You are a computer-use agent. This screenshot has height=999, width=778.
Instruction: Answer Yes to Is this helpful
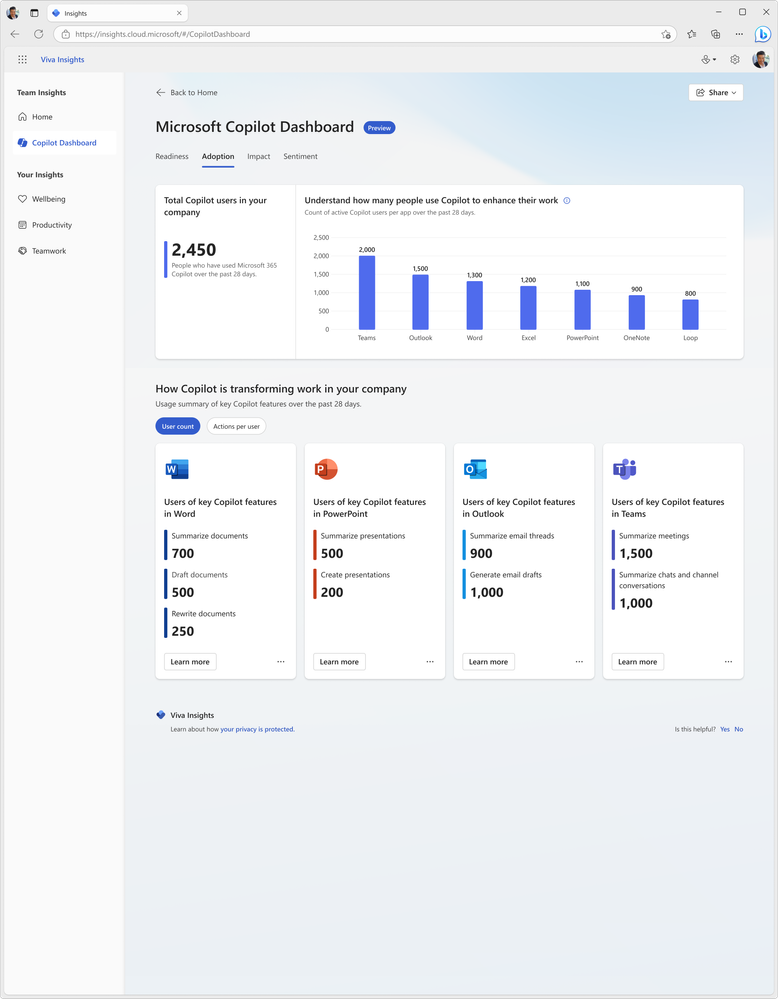(x=725, y=729)
